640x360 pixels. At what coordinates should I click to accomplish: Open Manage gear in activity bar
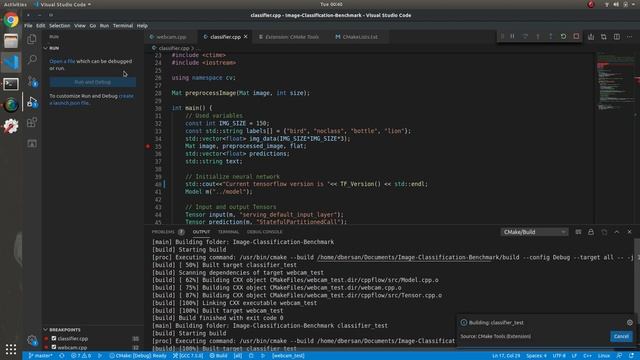click(32, 340)
